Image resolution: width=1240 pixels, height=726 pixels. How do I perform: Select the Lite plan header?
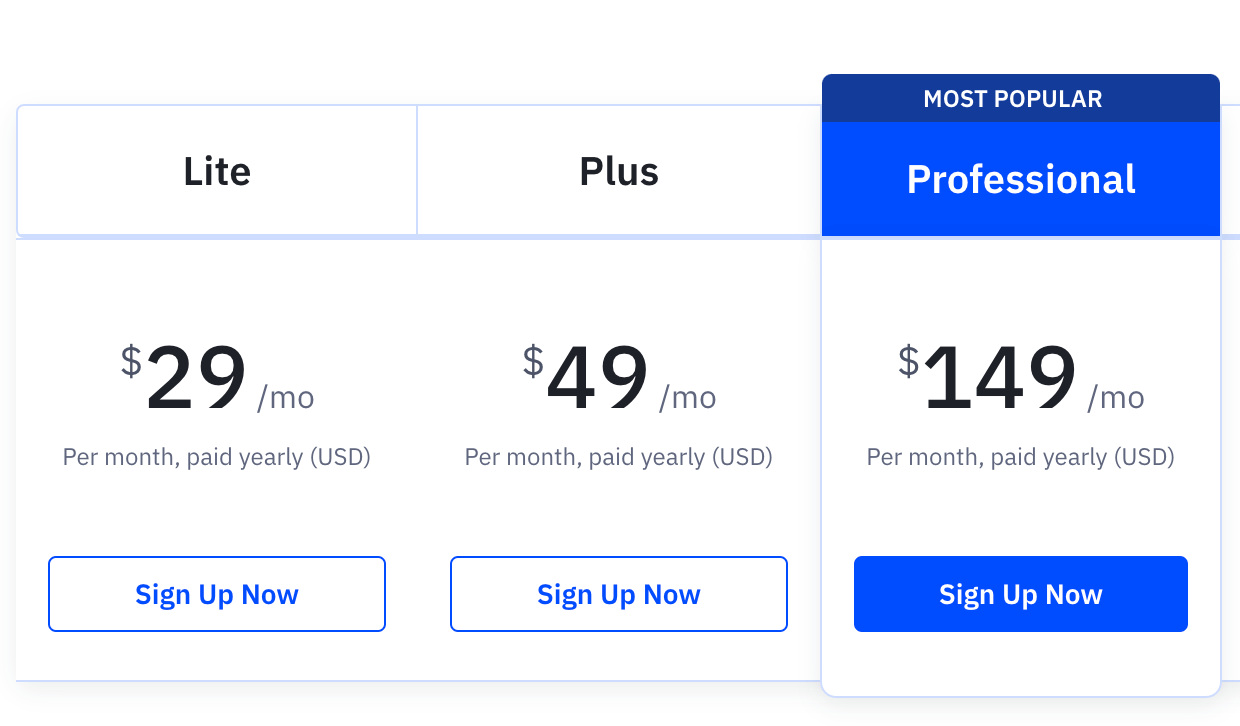point(216,170)
